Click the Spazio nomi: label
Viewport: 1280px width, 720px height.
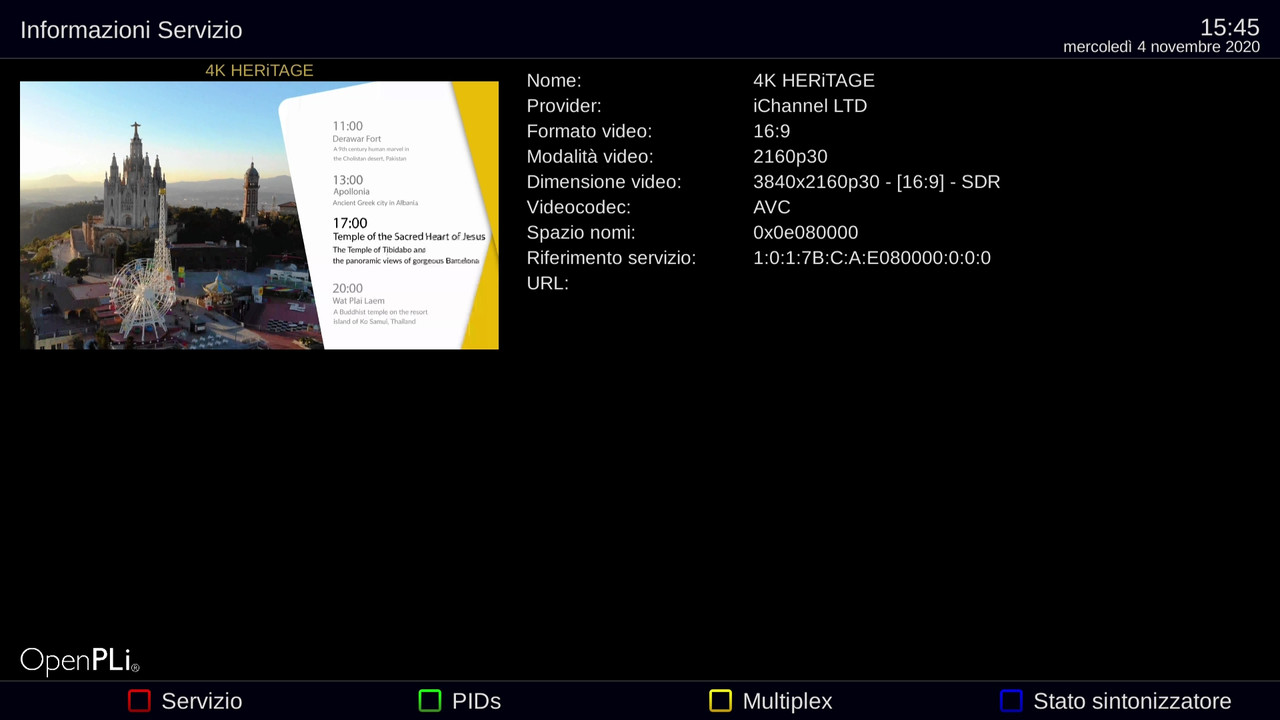[581, 233]
